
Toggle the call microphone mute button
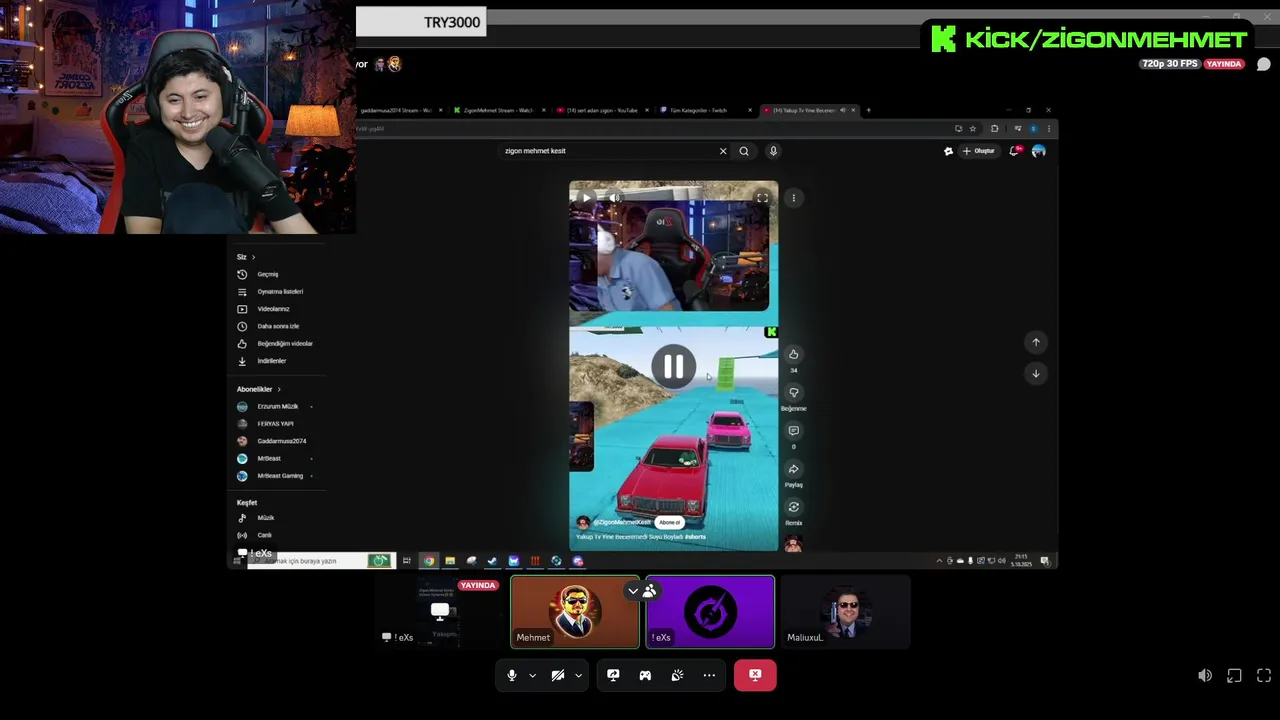click(512, 675)
